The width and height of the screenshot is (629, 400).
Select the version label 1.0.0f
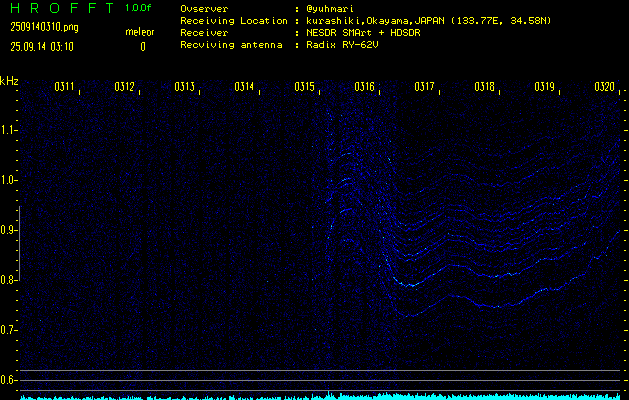click(x=138, y=8)
